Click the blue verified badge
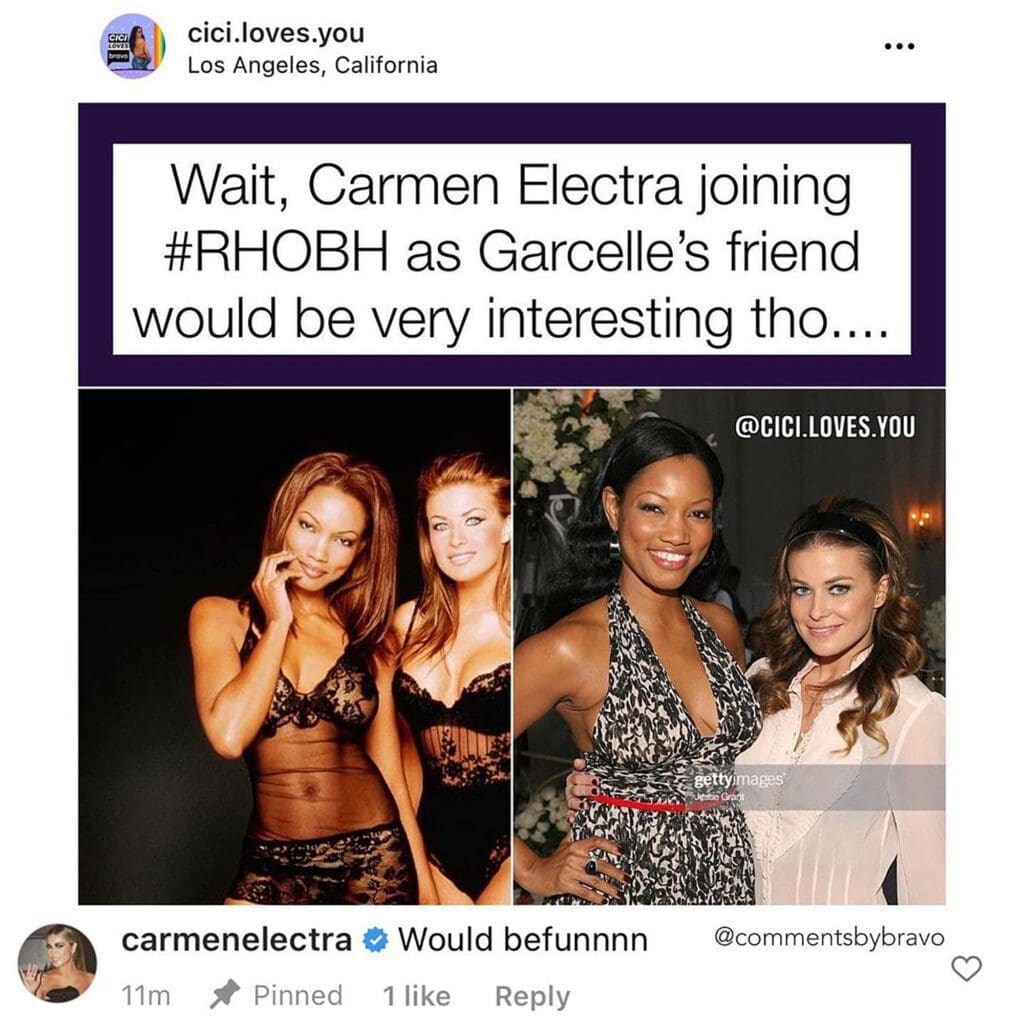The height and width of the screenshot is (1024, 1024). (x=375, y=941)
